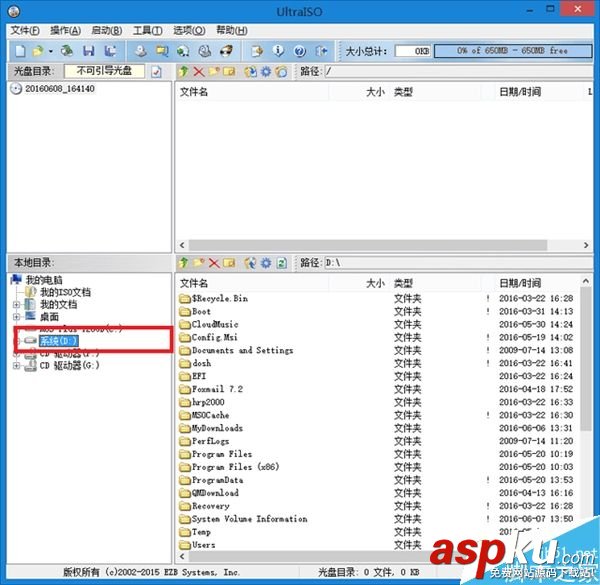Click Up arrow icon in local toolbar
This screenshot has width=600, height=585.
(x=184, y=263)
